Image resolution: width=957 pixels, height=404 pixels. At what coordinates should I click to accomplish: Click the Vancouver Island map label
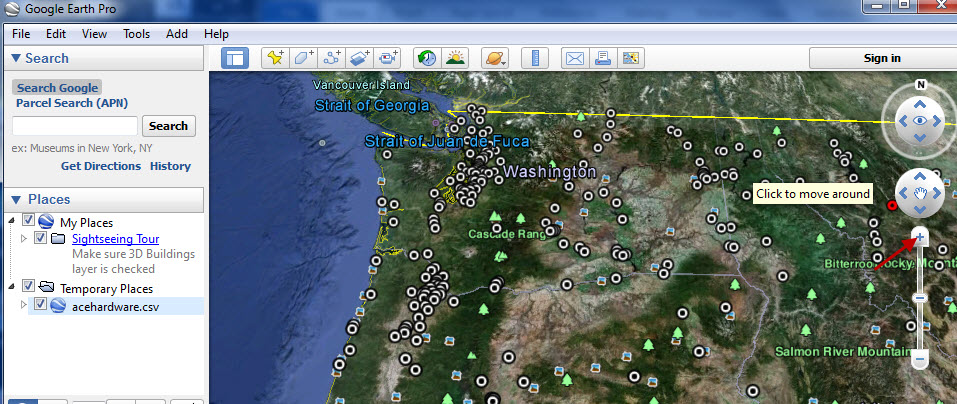pyautogui.click(x=361, y=85)
